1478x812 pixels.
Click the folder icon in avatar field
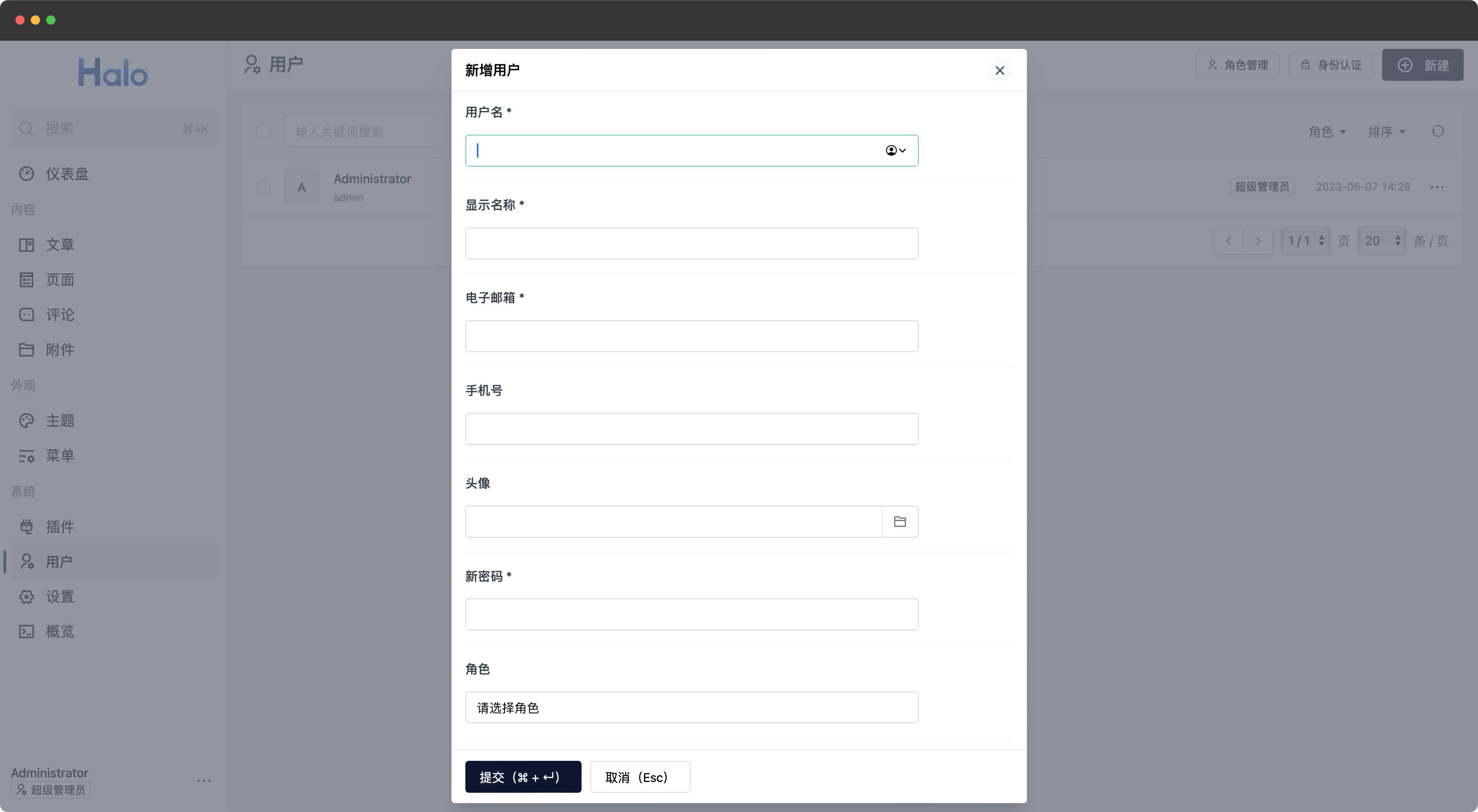click(x=900, y=521)
